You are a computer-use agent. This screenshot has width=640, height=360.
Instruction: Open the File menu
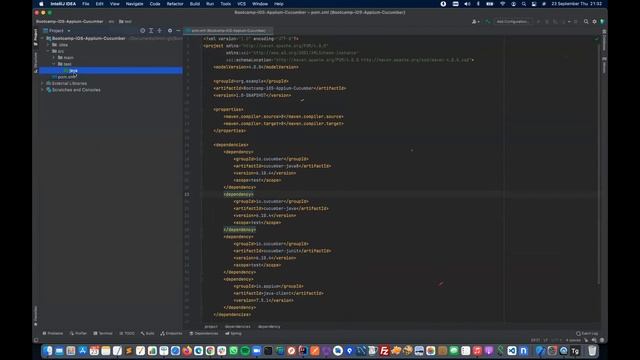pos(86,4)
